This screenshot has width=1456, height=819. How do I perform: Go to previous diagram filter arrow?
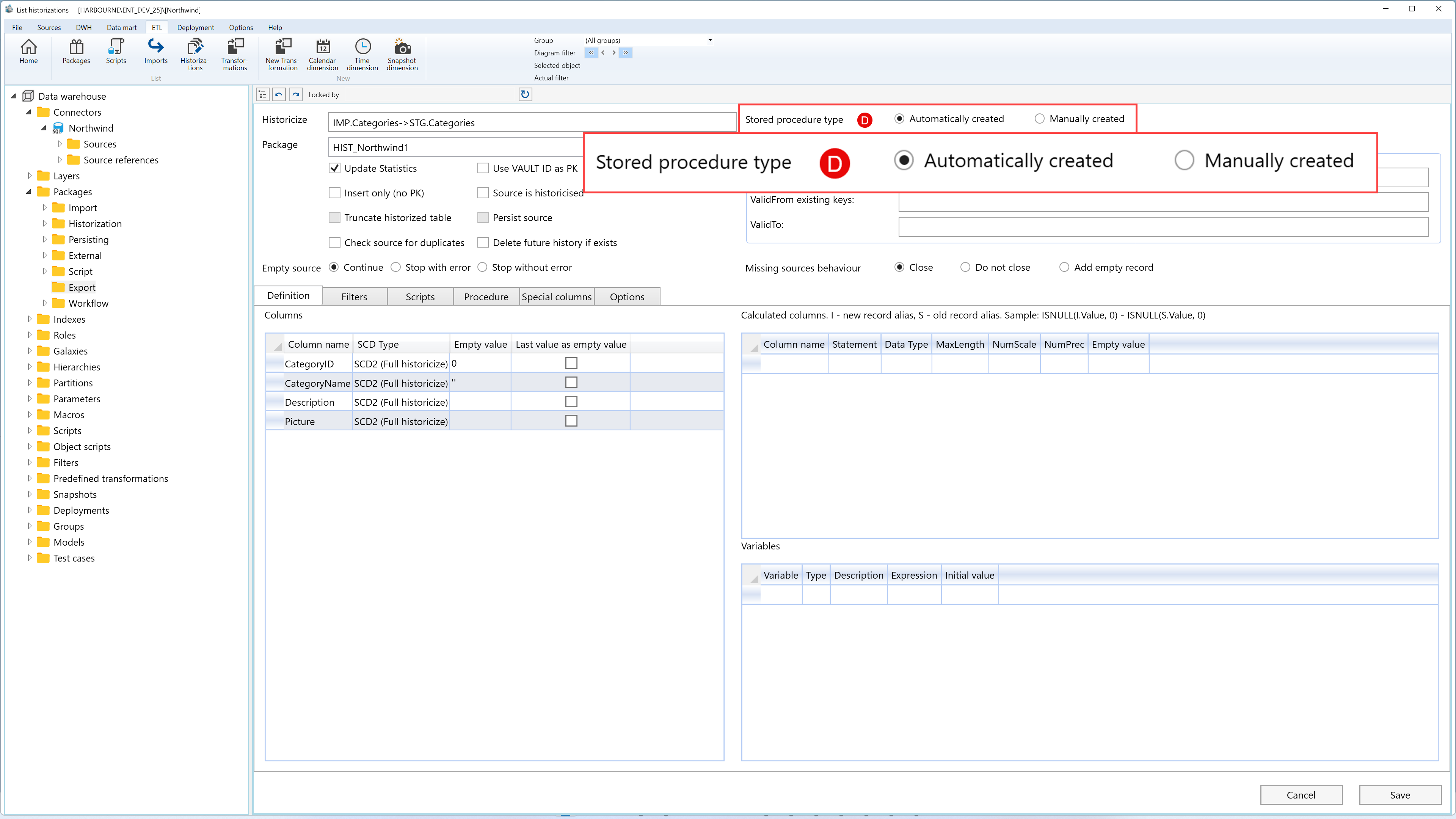pyautogui.click(x=603, y=53)
